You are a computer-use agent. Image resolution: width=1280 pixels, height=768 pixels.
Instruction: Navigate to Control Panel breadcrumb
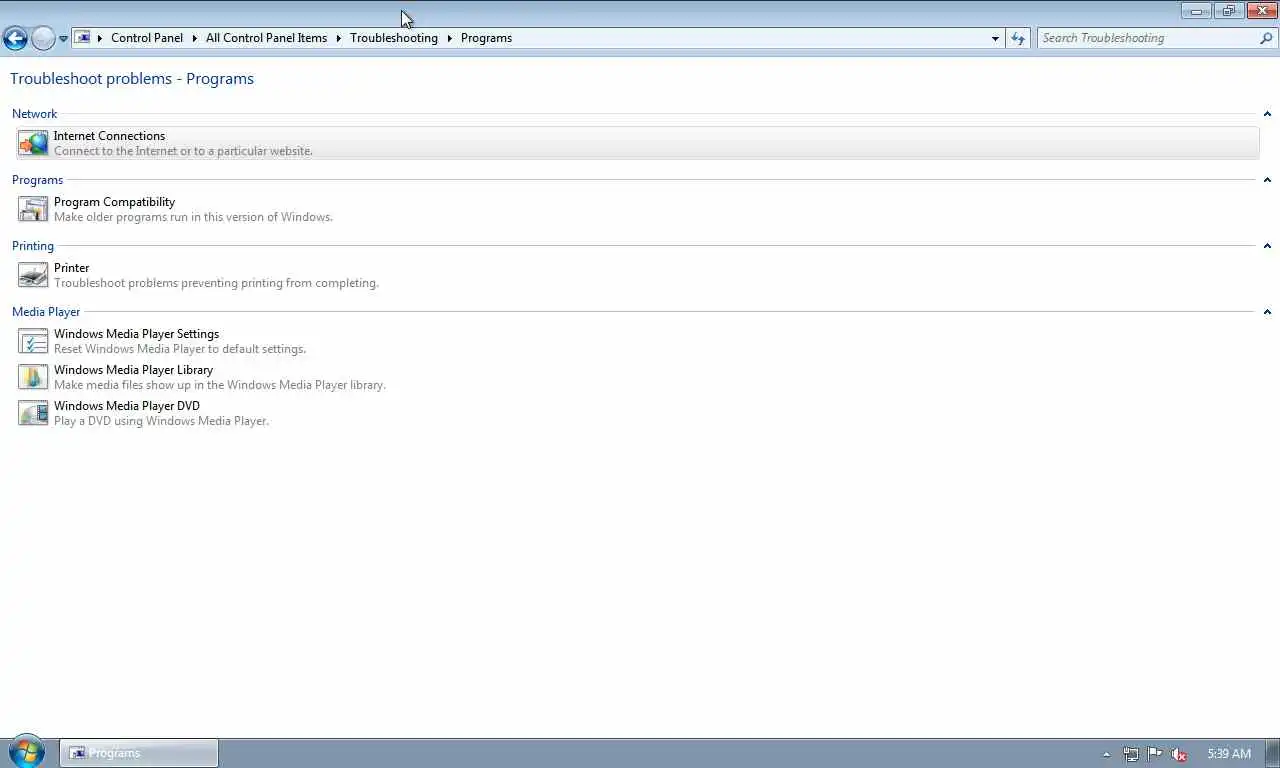click(147, 38)
